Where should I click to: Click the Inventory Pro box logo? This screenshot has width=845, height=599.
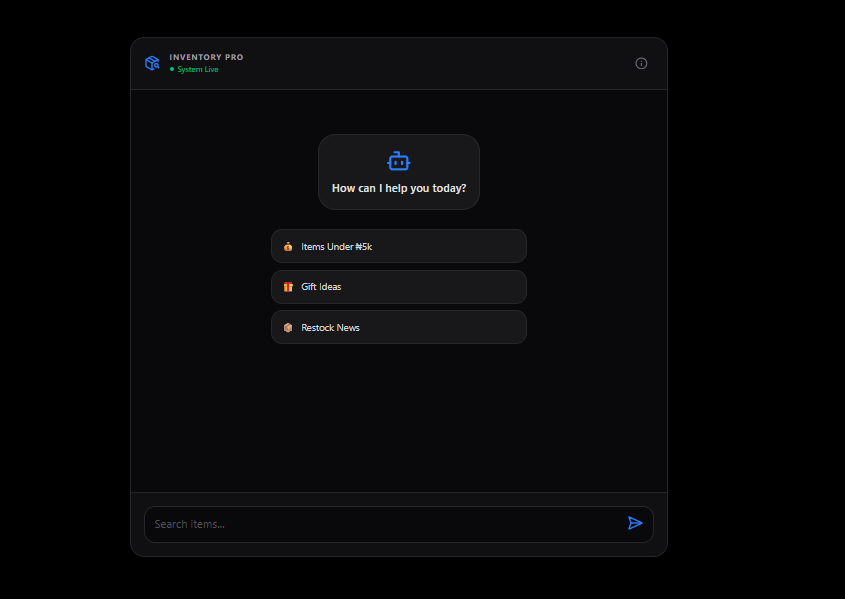click(x=152, y=63)
